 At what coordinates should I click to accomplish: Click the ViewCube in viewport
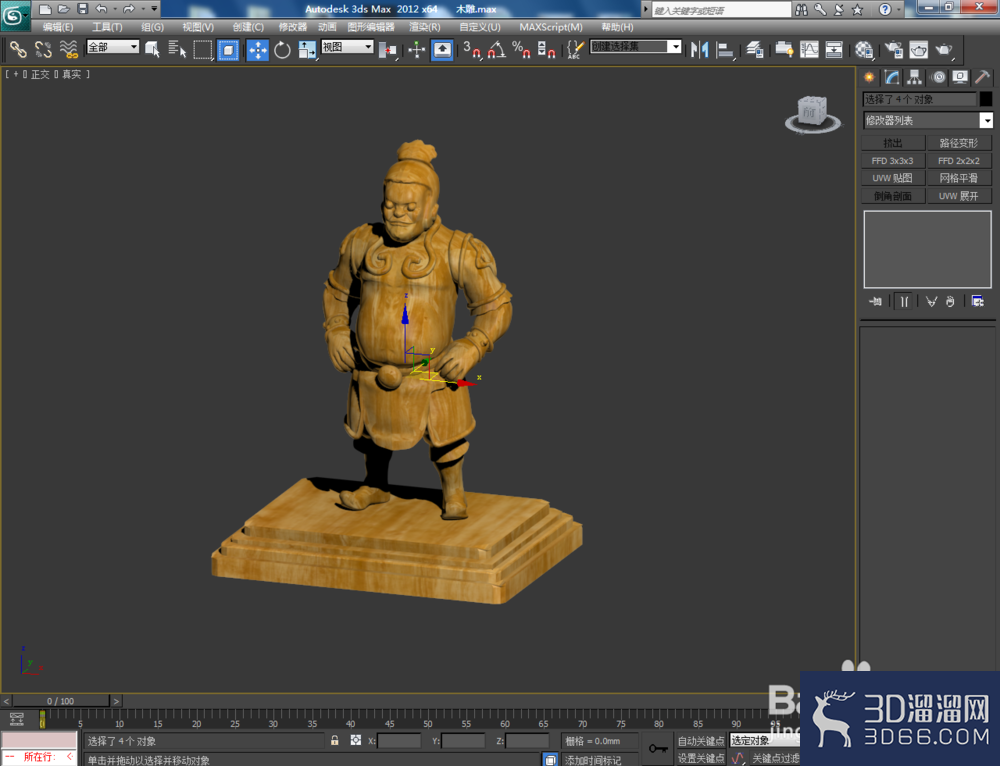[812, 114]
